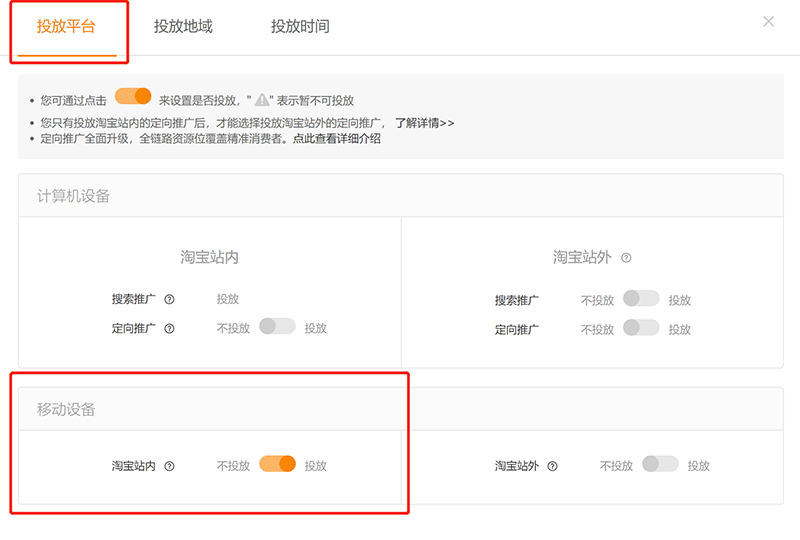Turn off mobile 淘宝站内 toggle
Image resolution: width=800 pixels, height=540 pixels.
tap(277, 464)
